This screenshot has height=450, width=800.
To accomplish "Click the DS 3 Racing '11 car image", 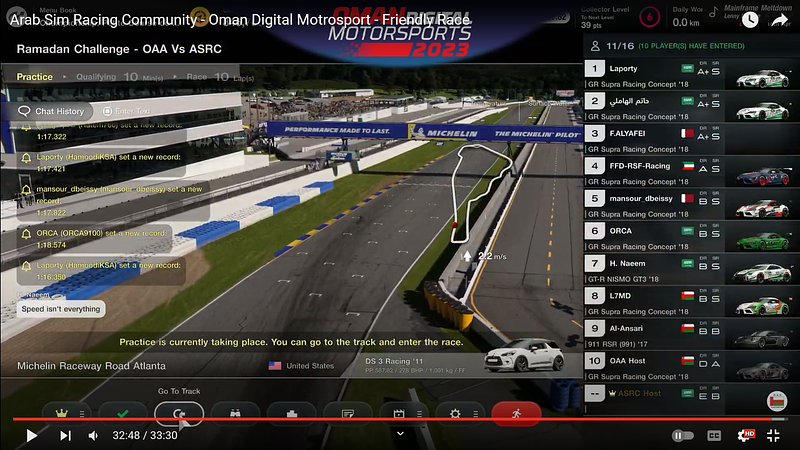I will click(x=524, y=355).
